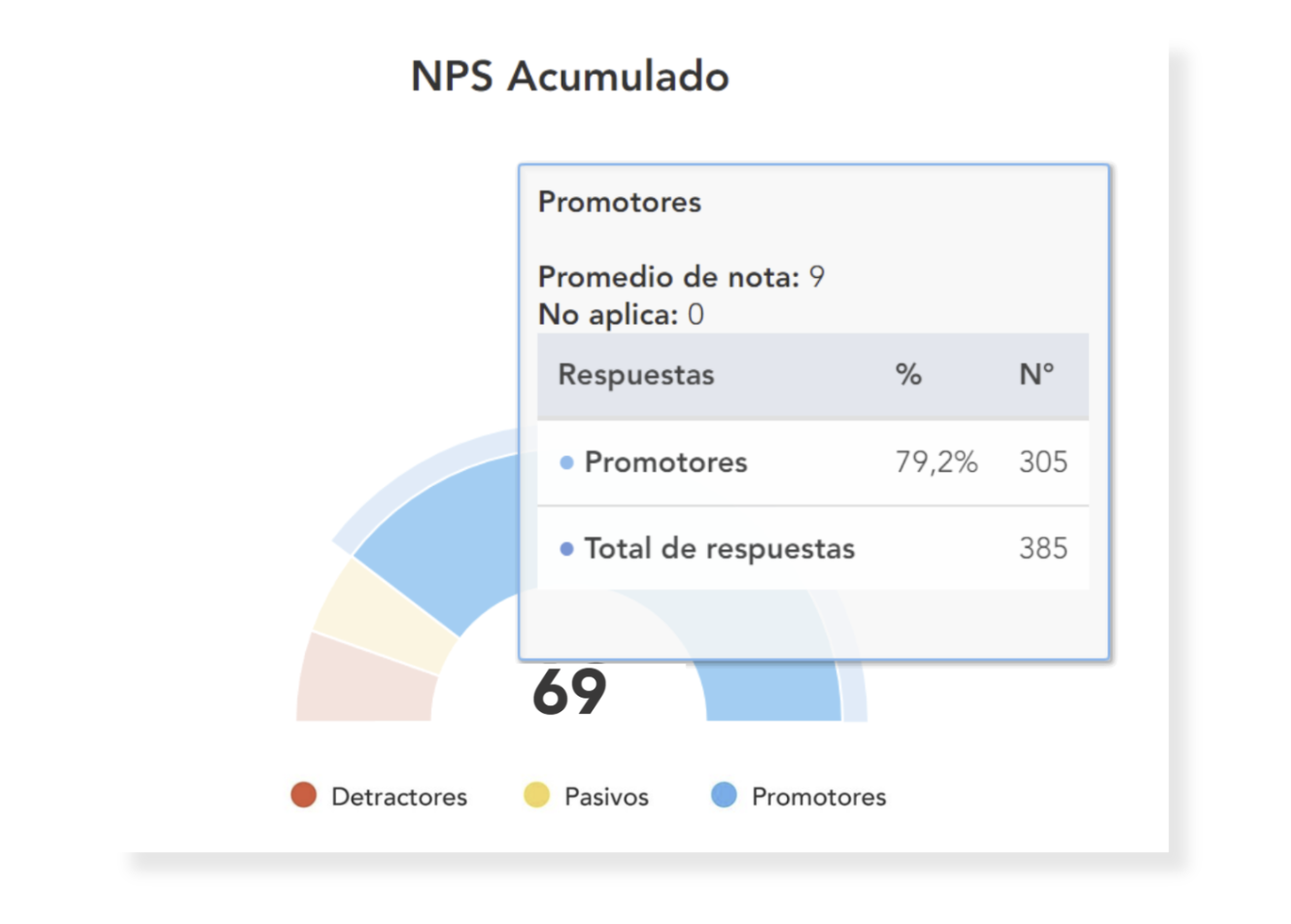Click the red Detractores legend dot

(x=304, y=795)
